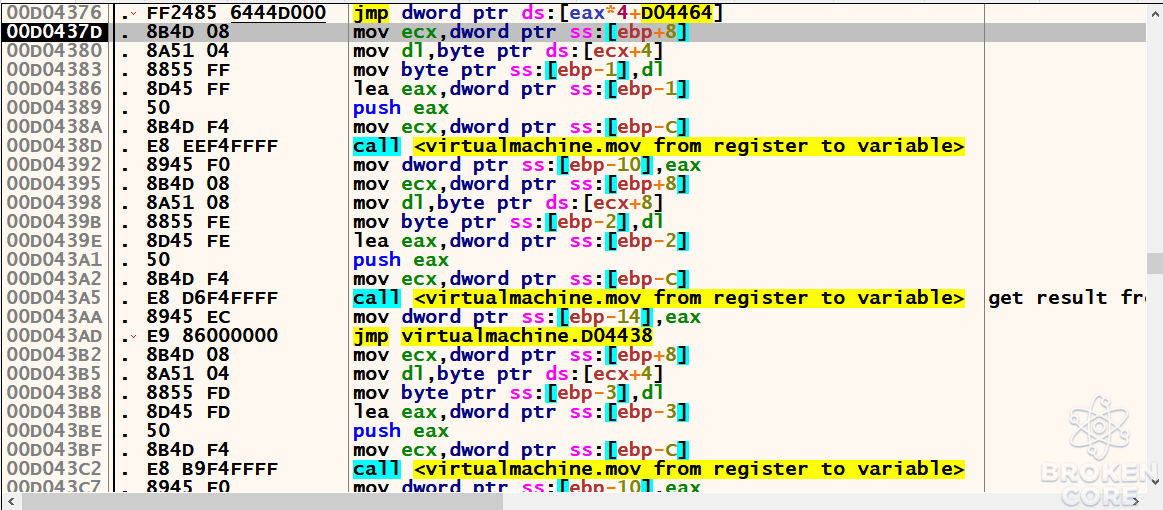Image resolution: width=1163 pixels, height=510 pixels.
Task: Click instruction mov byte ptr ss:[ebp-2],dl
Action: pos(507,222)
